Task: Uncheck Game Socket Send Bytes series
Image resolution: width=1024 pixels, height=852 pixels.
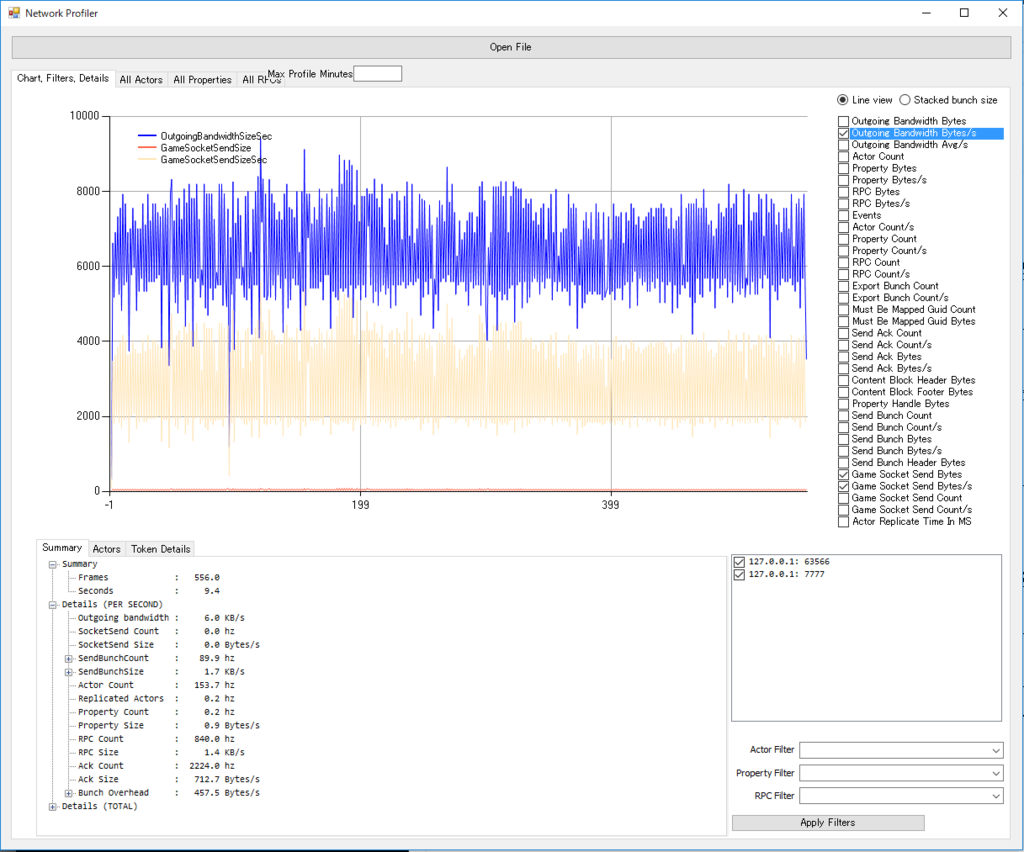Action: pyautogui.click(x=844, y=475)
